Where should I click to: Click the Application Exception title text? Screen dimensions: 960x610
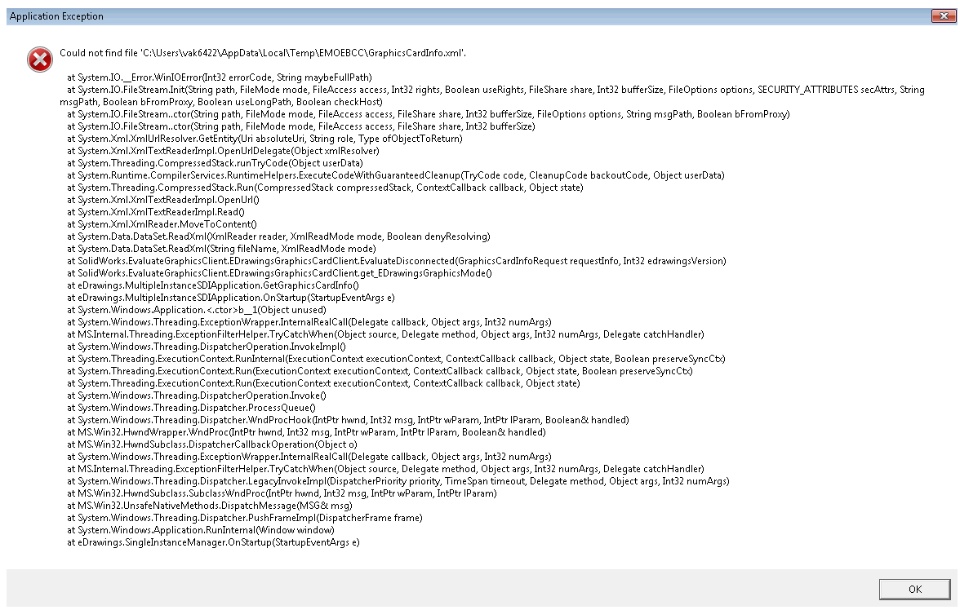(56, 17)
